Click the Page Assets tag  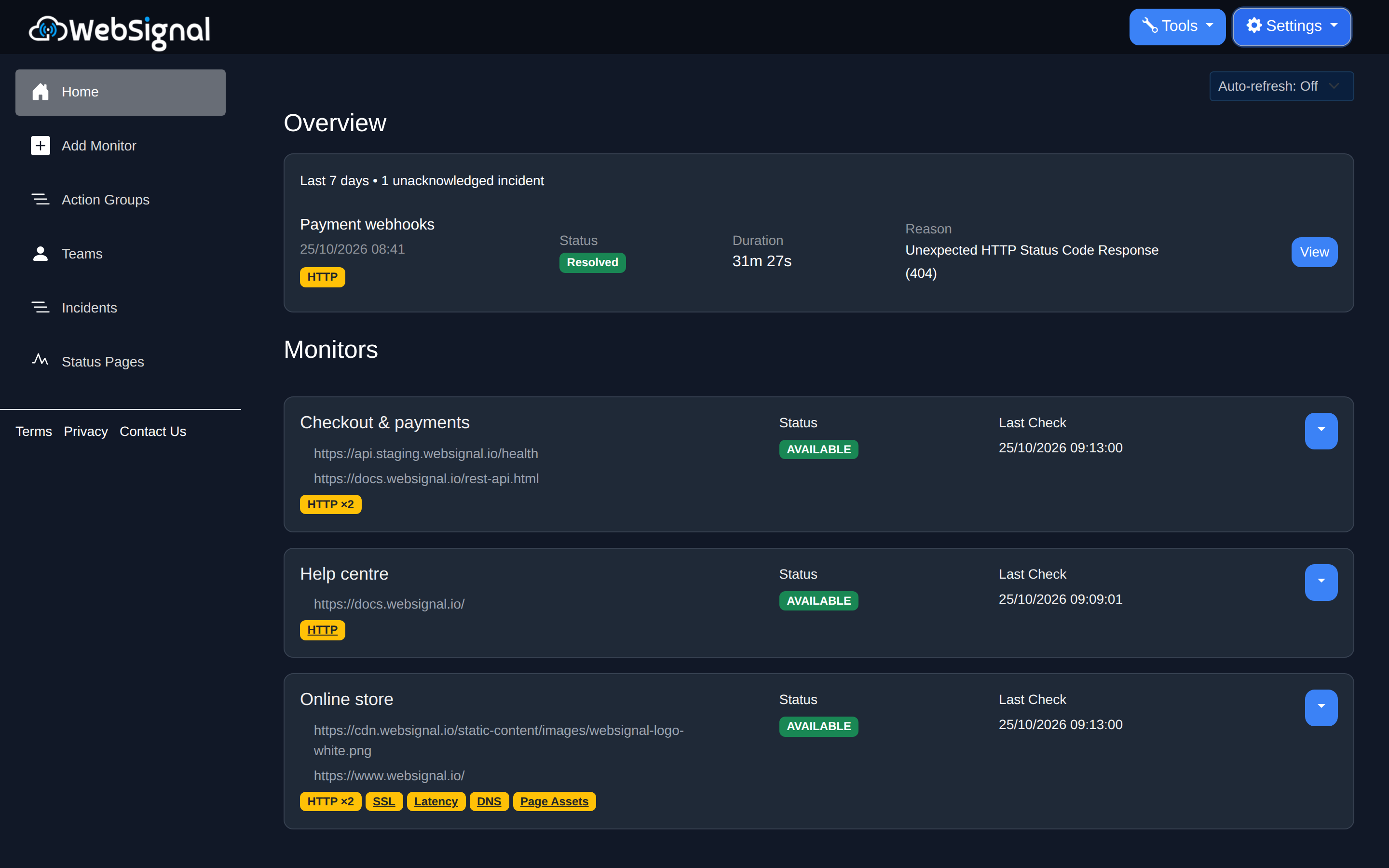click(x=554, y=801)
